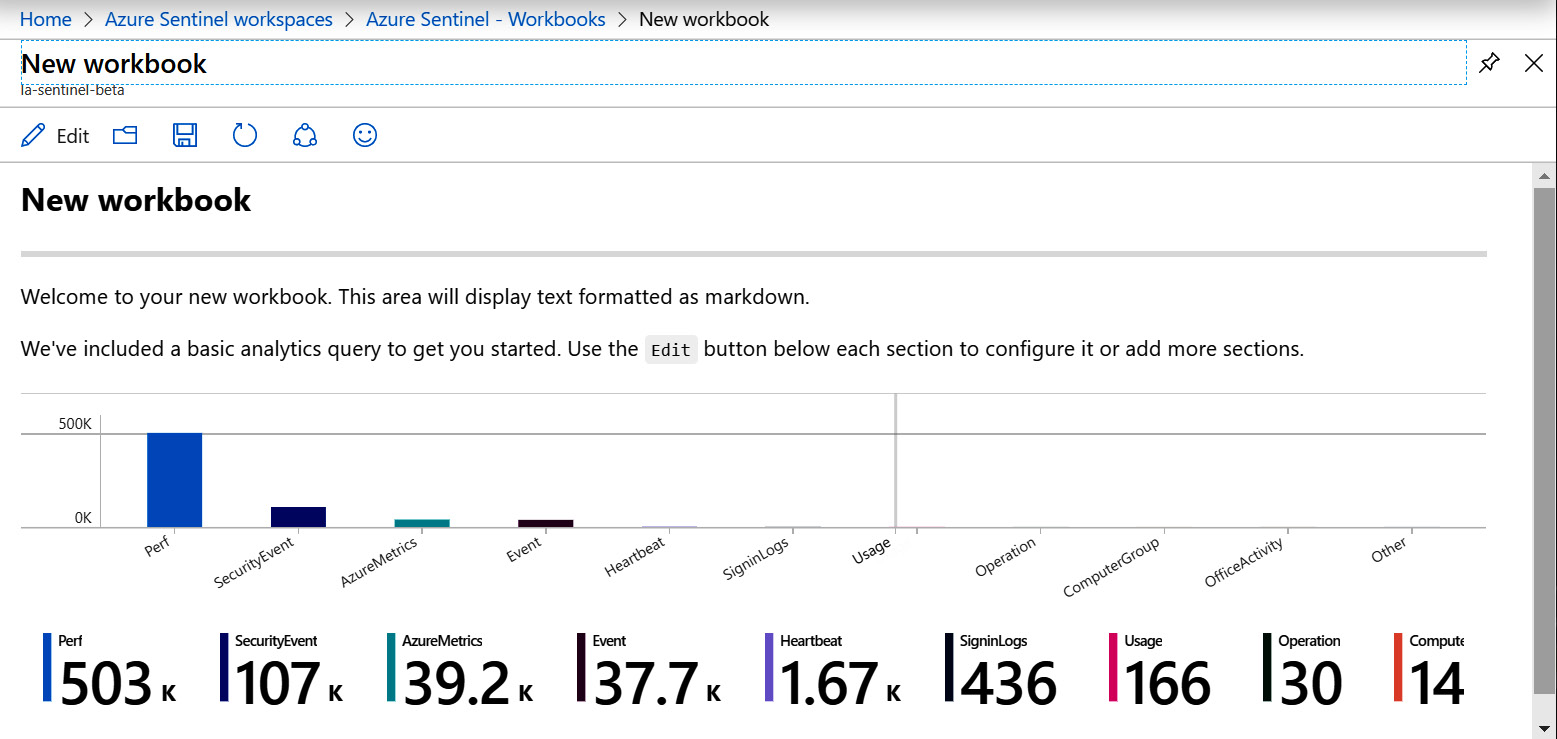Screen dimensions: 1557x739
Task: Share workbook using the share icon
Action: coord(305,135)
